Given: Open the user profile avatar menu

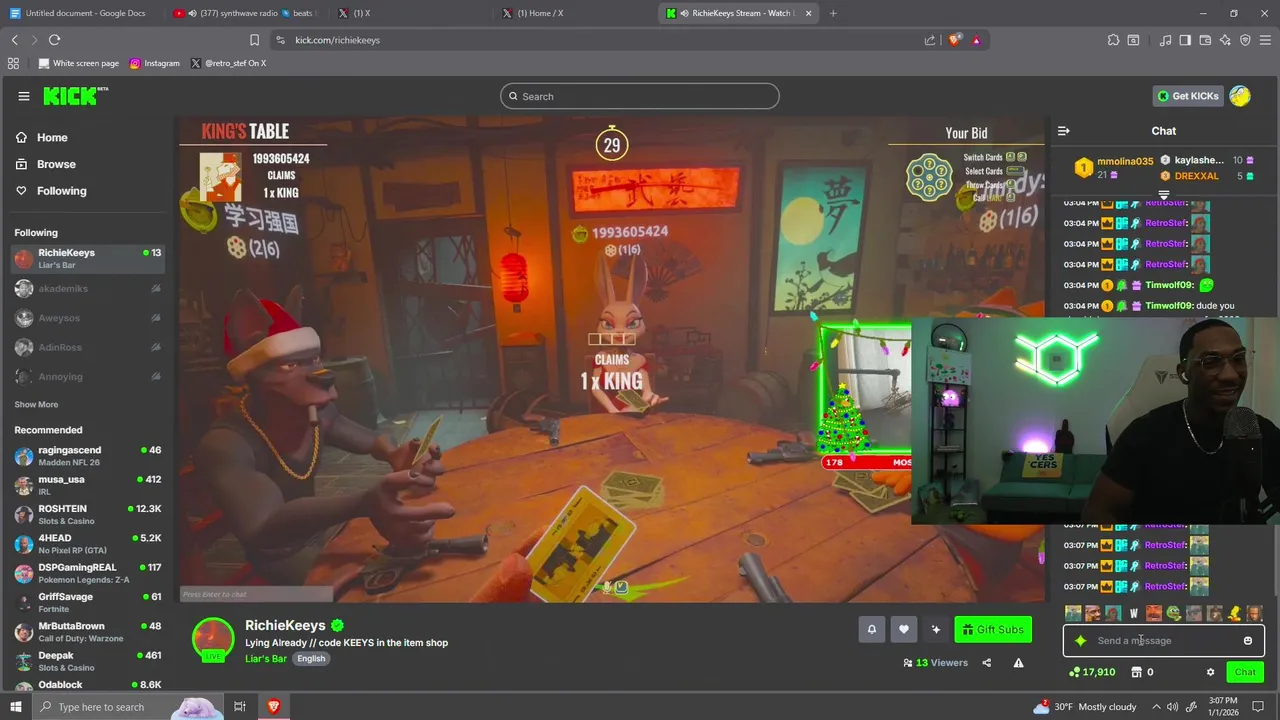Looking at the screenshot, I should pyautogui.click(x=1240, y=96).
